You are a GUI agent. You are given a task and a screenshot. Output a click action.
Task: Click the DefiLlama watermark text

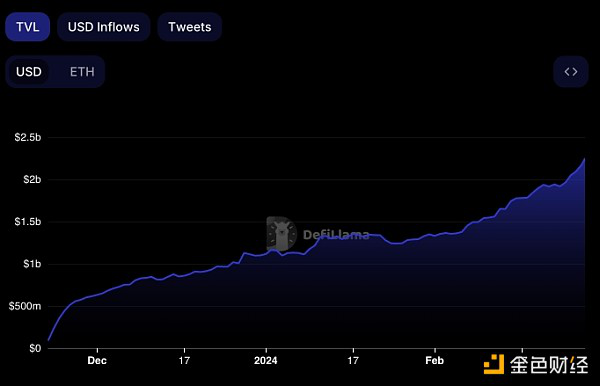(x=336, y=235)
